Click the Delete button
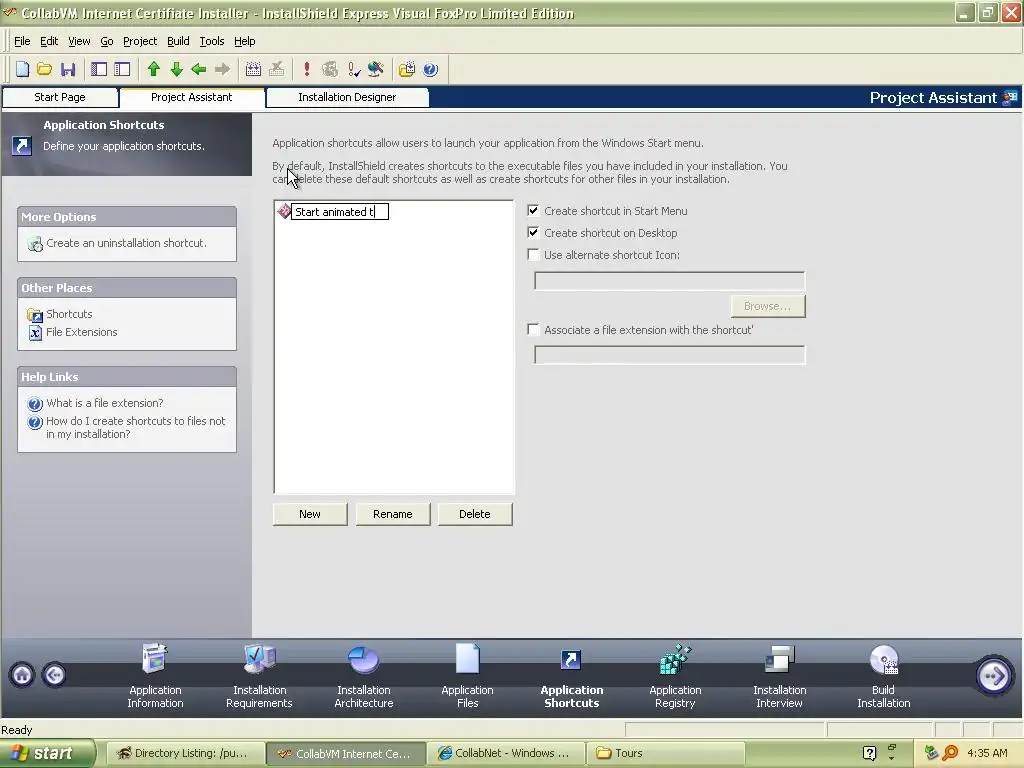The image size is (1024, 768). pos(475,514)
